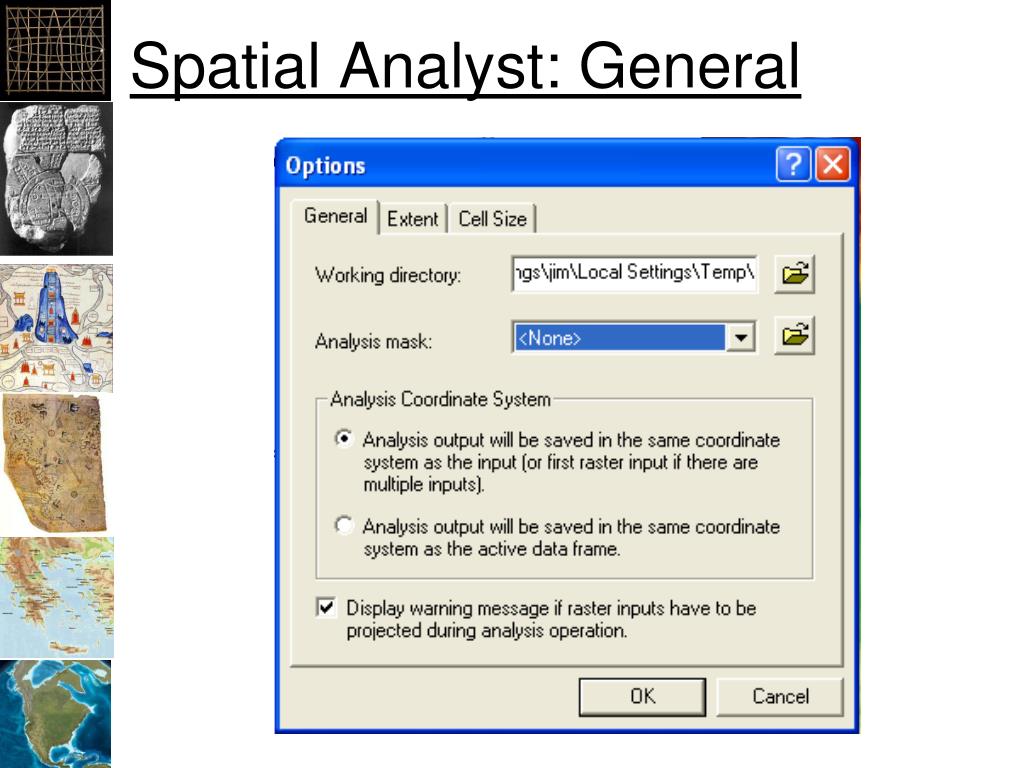
Task: Switch to the Cell Size tab
Action: click(492, 219)
